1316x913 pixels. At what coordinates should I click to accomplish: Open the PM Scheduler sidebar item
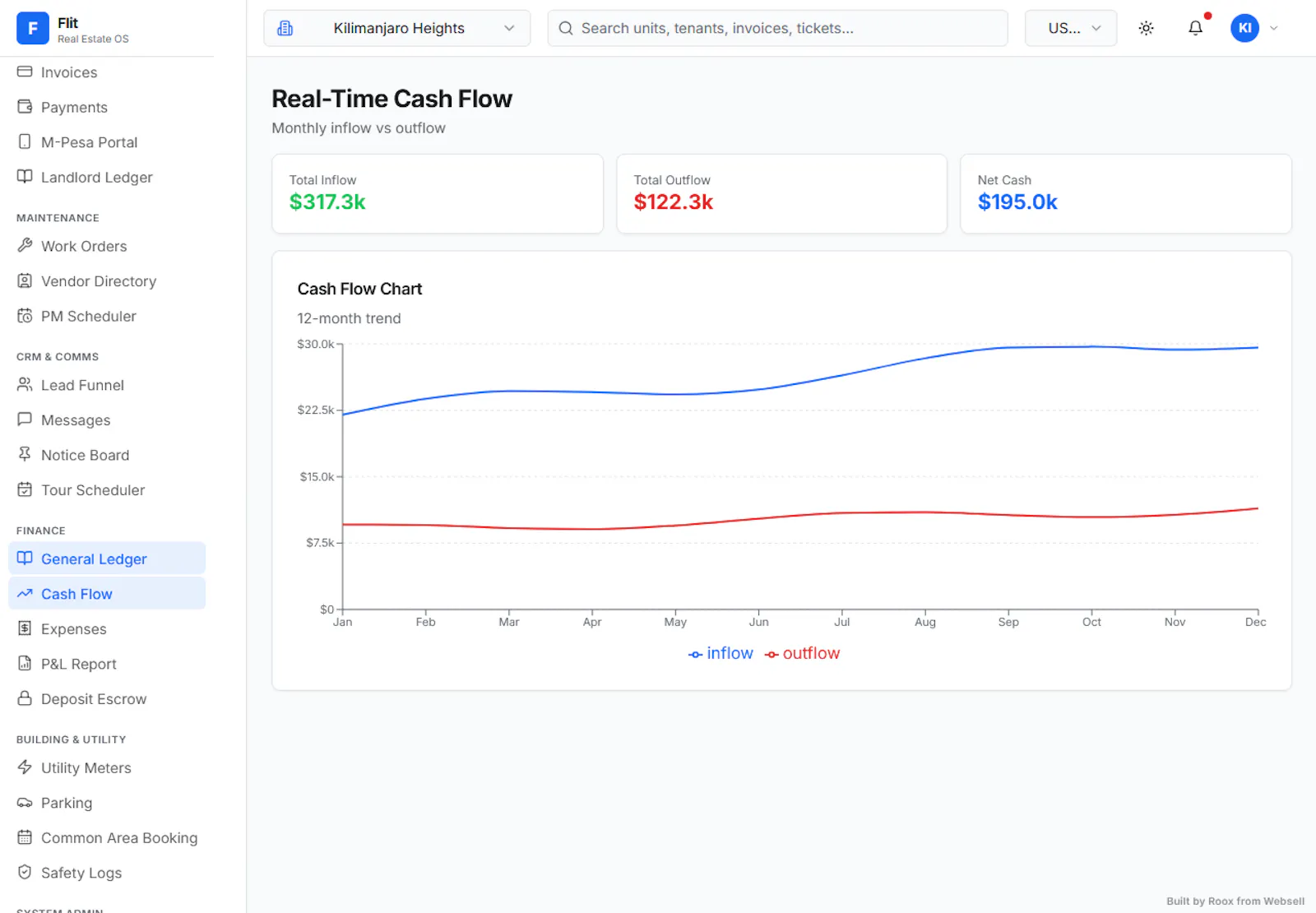107,316
